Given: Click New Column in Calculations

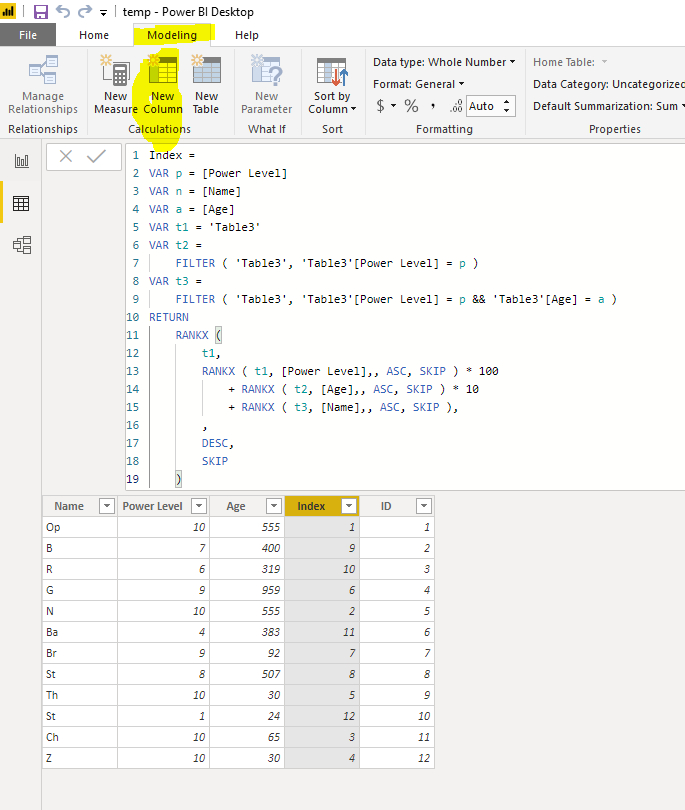Looking at the screenshot, I should point(163,85).
